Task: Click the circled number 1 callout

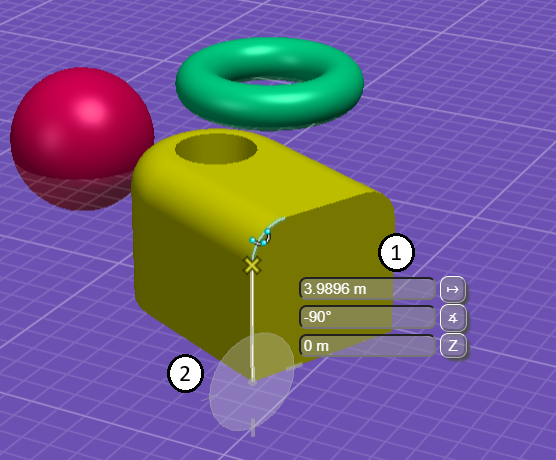Action: (396, 253)
